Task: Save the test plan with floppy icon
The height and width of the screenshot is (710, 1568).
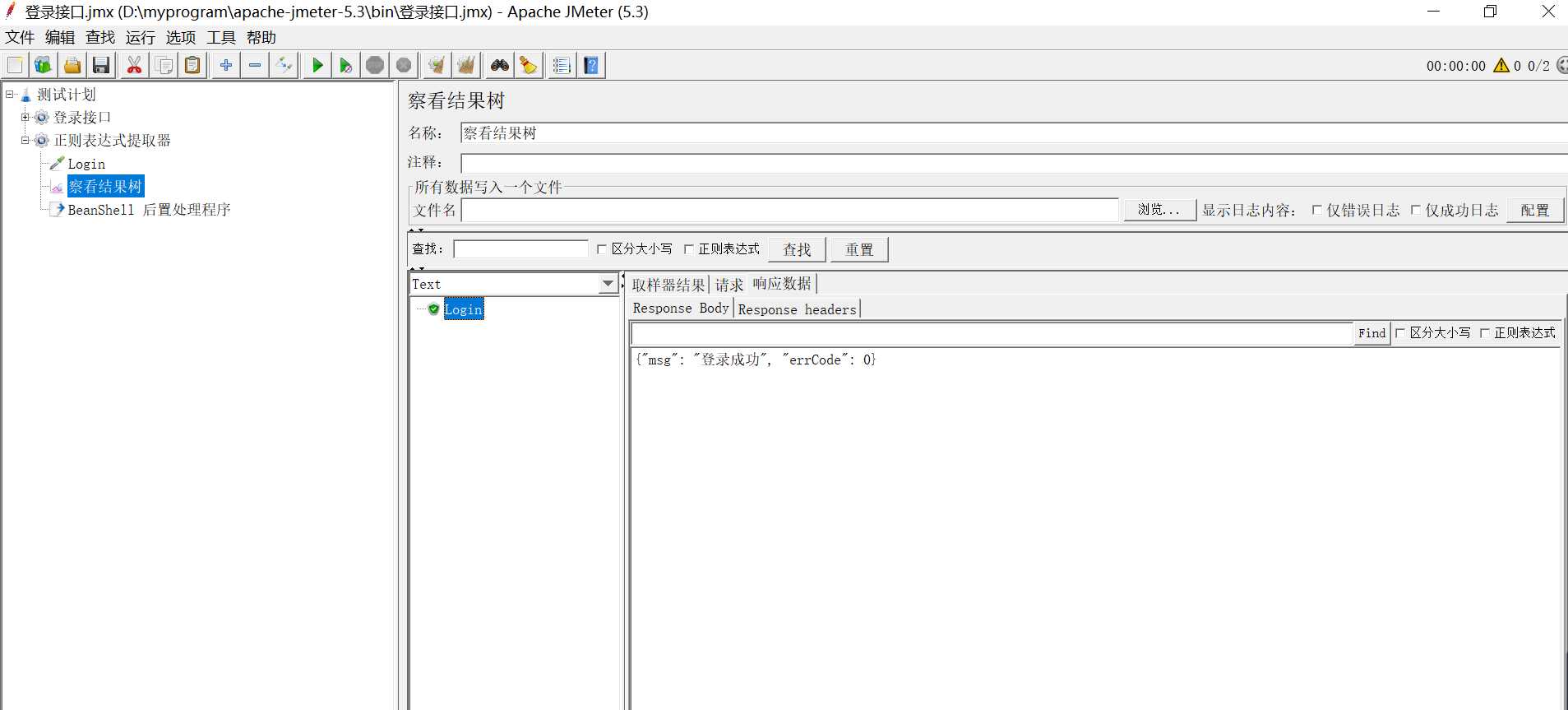Action: (101, 65)
